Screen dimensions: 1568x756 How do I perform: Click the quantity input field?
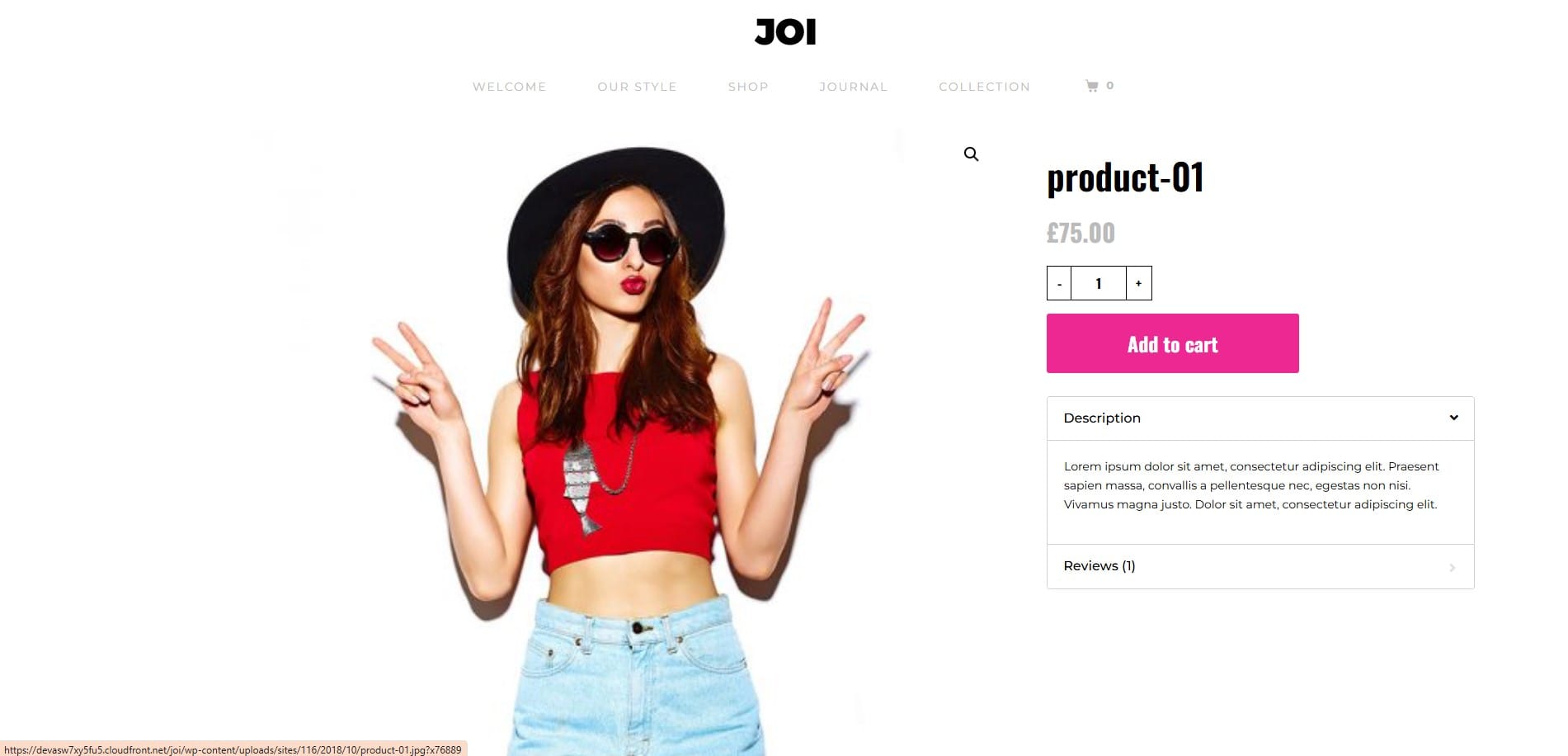pyautogui.click(x=1099, y=283)
